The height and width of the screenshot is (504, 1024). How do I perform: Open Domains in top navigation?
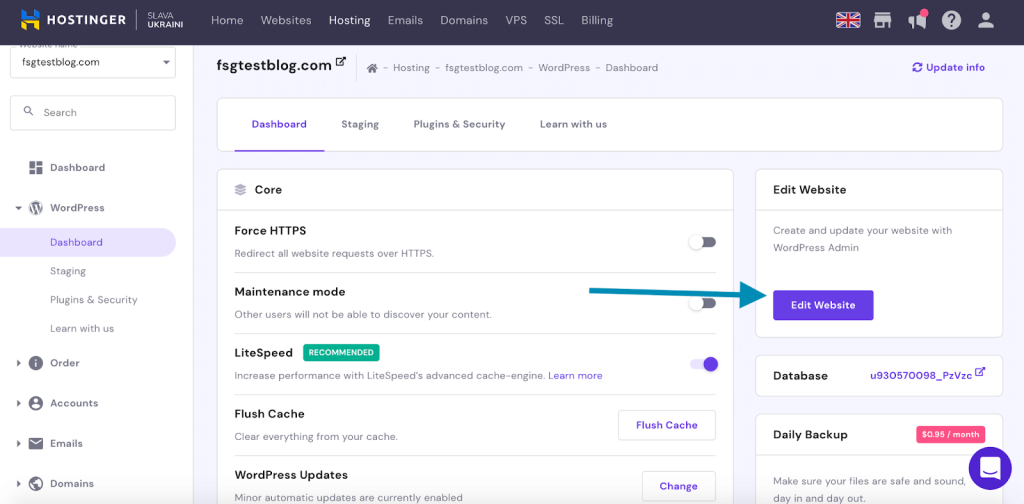point(464,20)
